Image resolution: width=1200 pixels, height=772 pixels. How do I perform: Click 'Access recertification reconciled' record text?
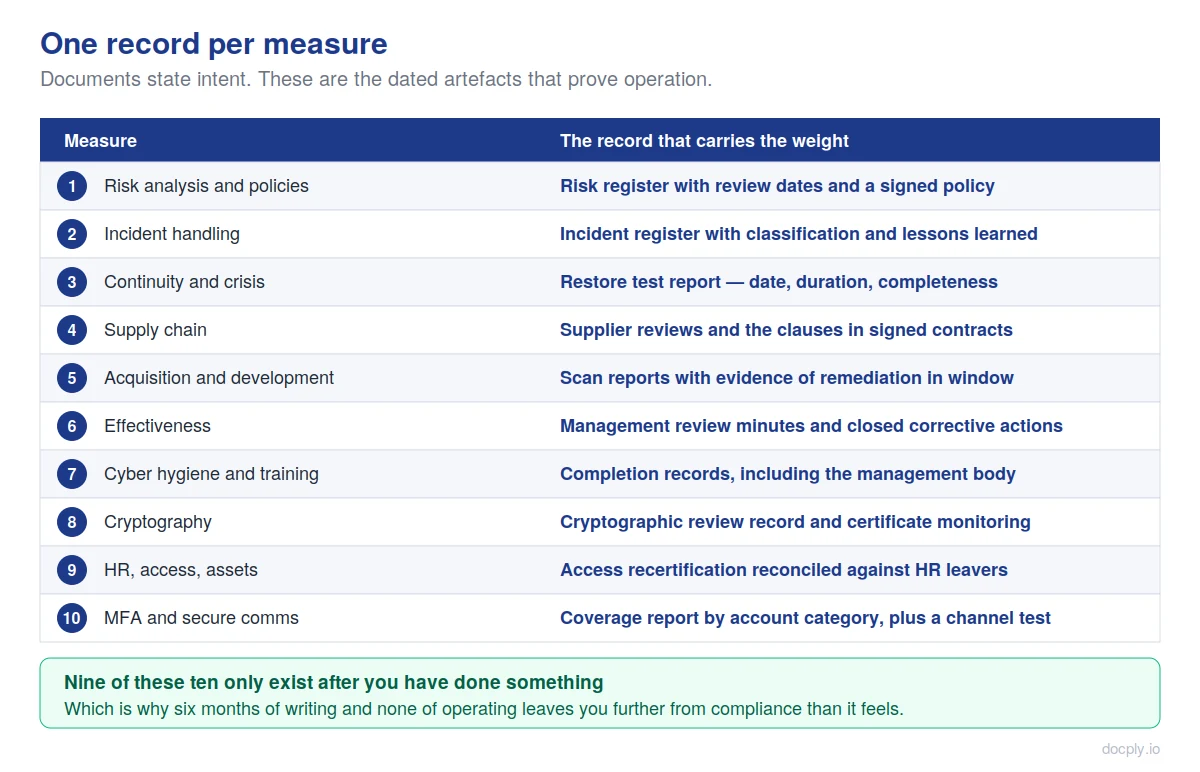(x=784, y=570)
